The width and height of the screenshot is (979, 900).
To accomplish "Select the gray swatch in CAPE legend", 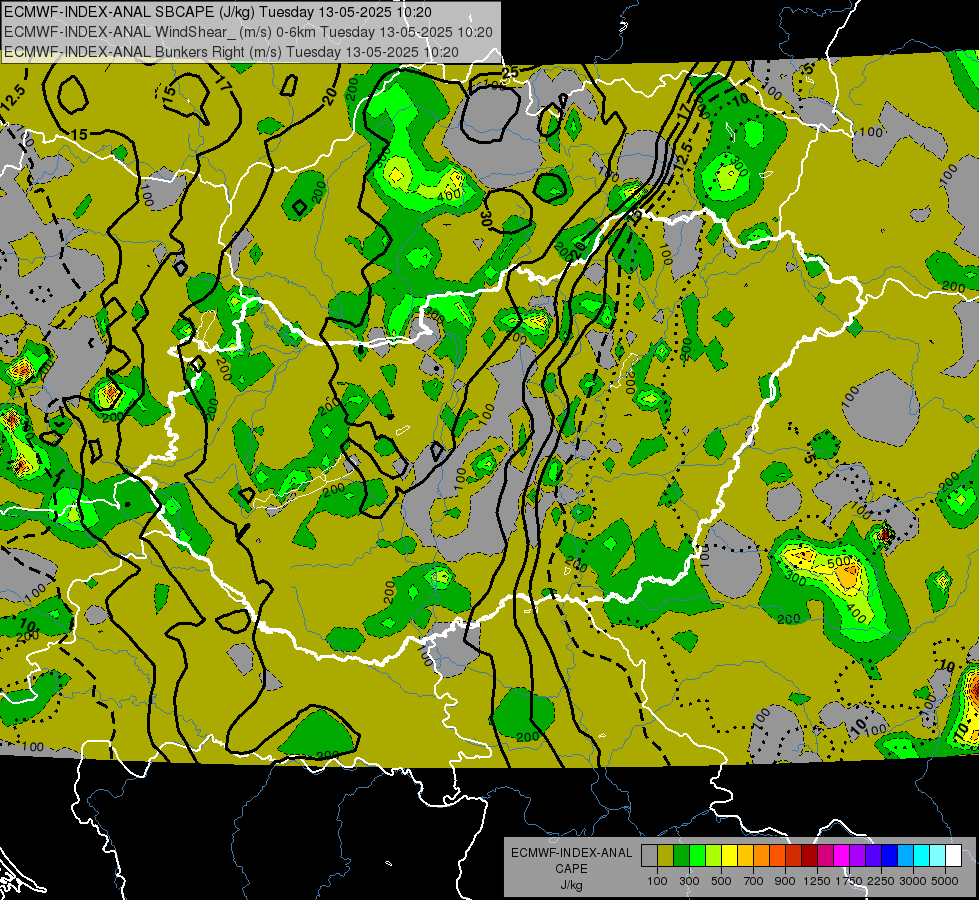I will [649, 855].
